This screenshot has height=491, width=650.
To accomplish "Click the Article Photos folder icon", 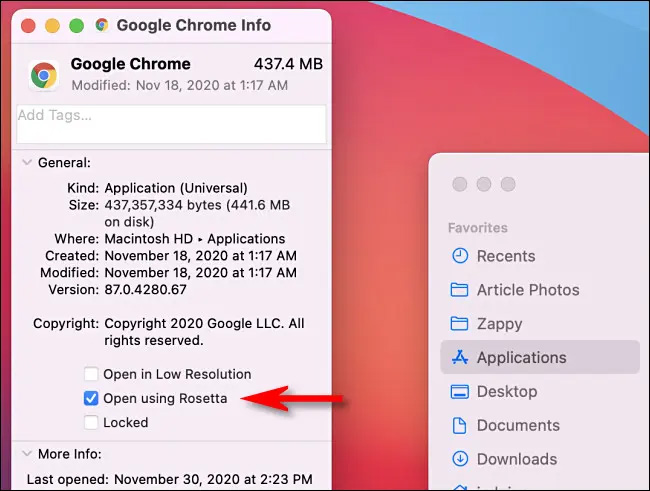I will 459,290.
